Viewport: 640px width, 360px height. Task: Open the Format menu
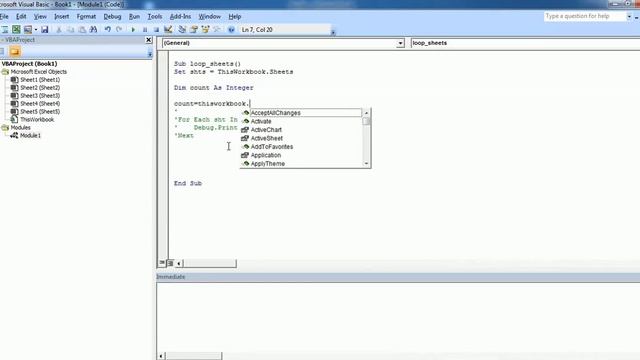86,16
